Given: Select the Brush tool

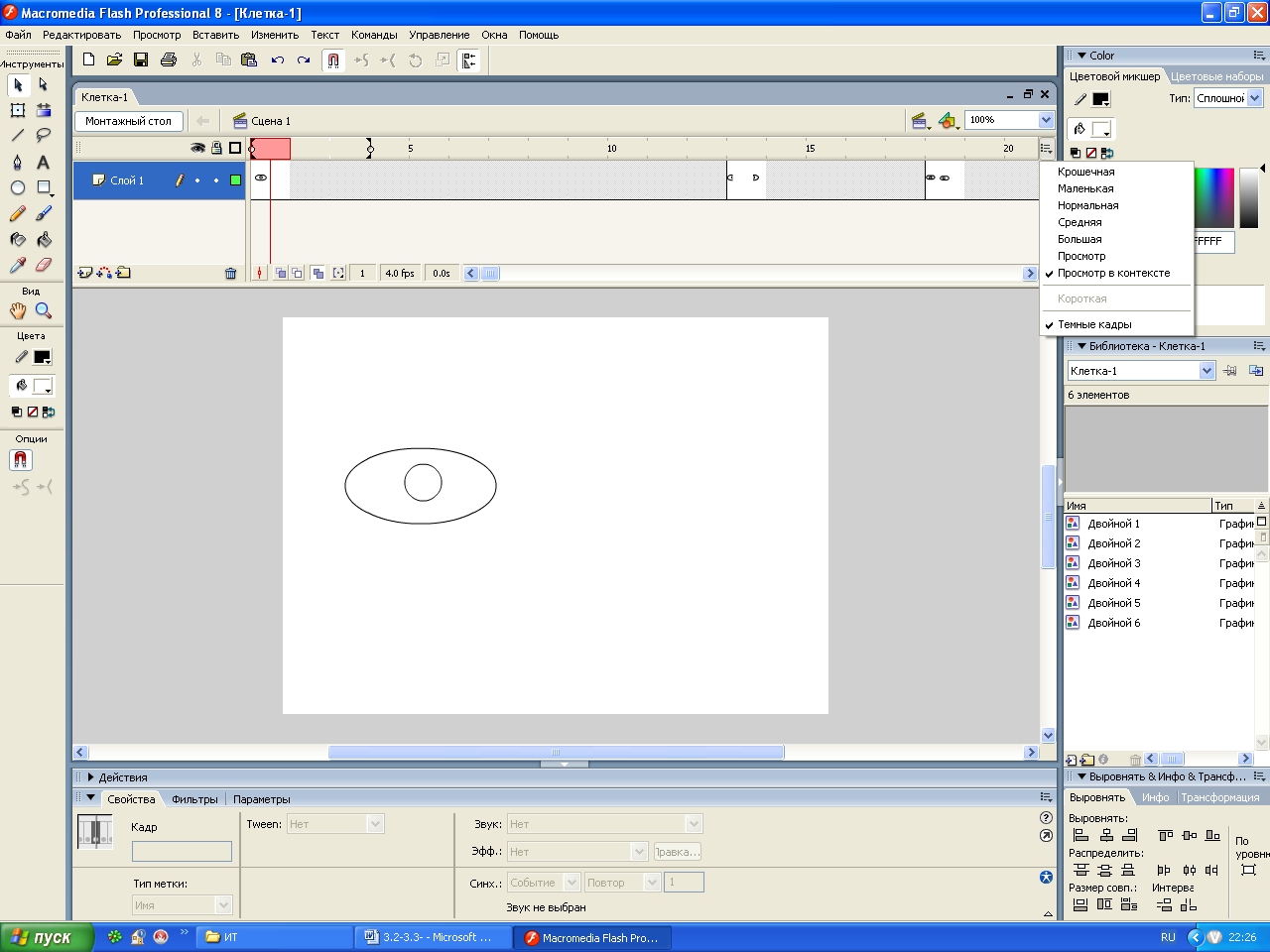Looking at the screenshot, I should [44, 213].
